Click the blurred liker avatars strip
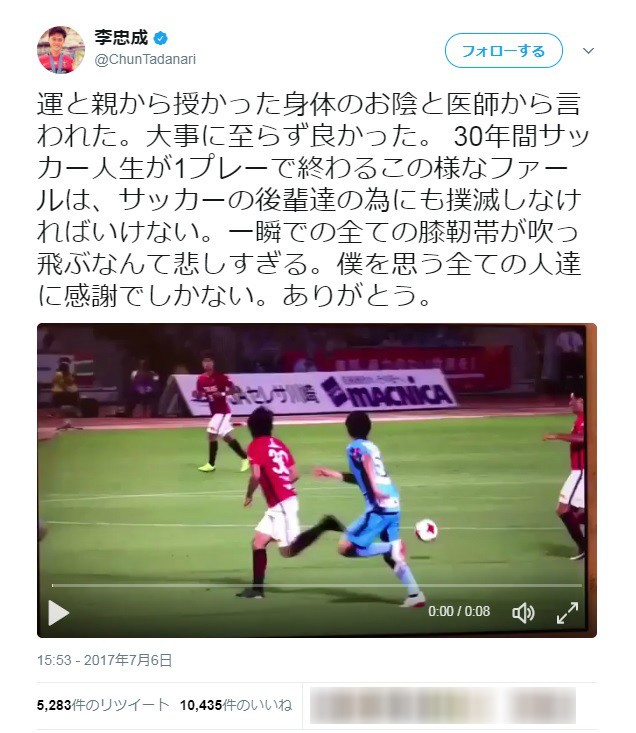Viewport: 636px width, 733px height. point(443,705)
